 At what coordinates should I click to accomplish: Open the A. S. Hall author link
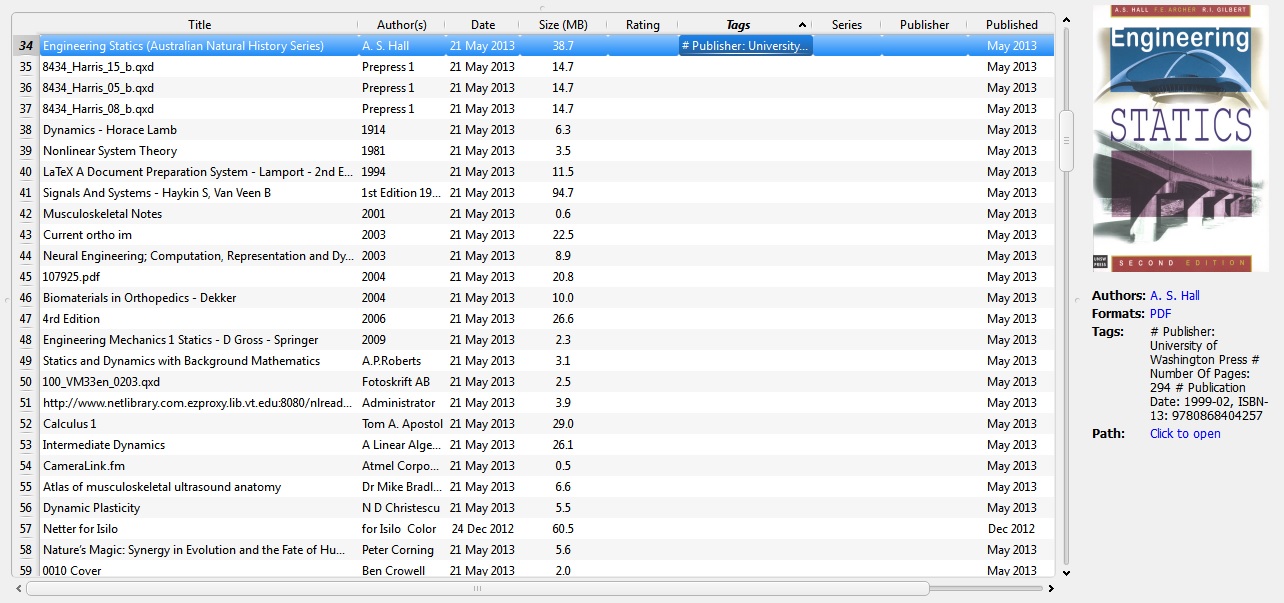click(x=1174, y=296)
